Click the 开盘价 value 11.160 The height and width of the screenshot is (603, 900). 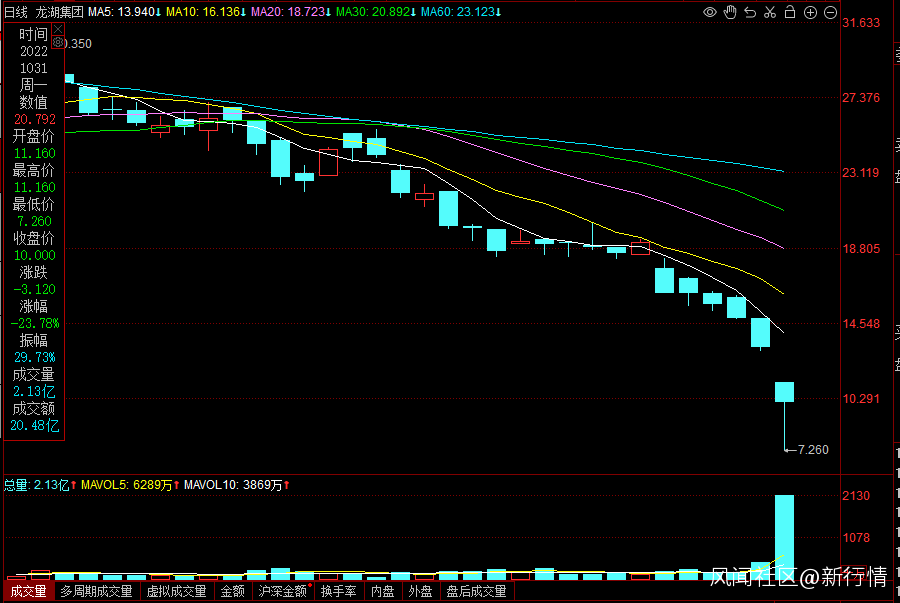(x=34, y=153)
